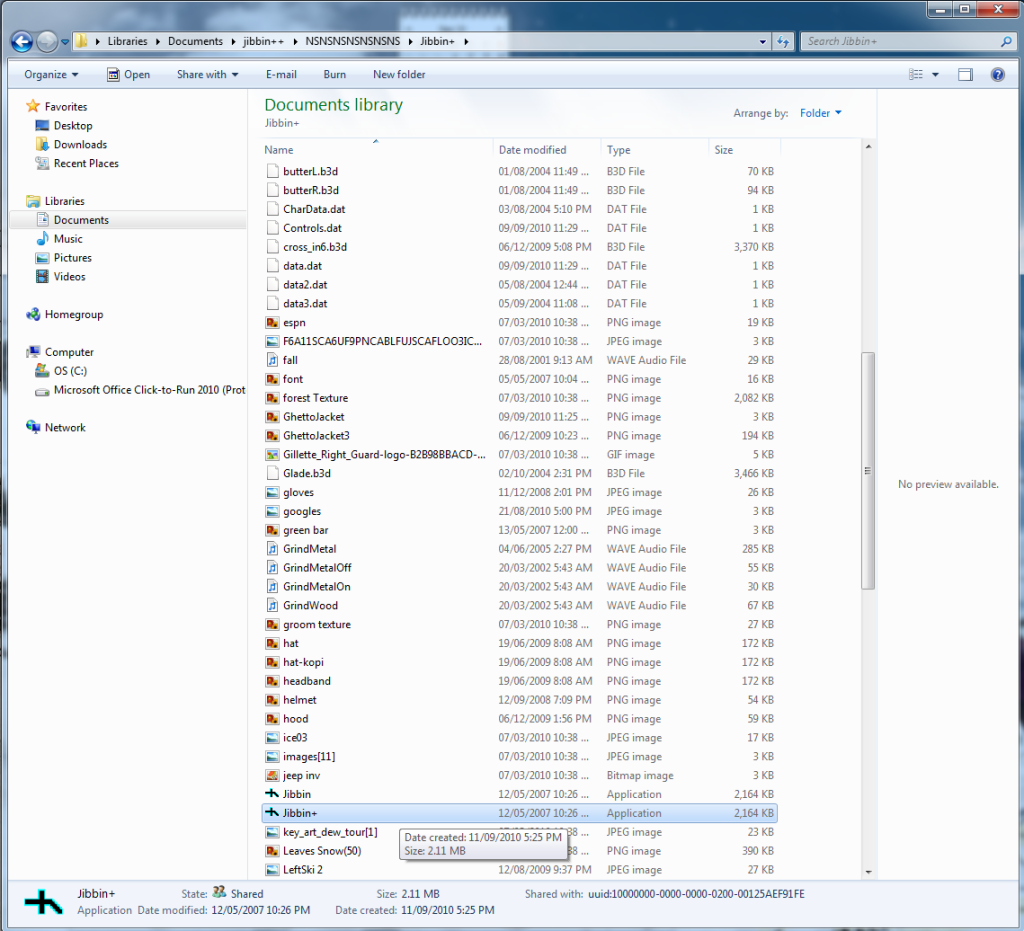
Task: Open the change view options dropdown arrow
Action: pos(935,75)
